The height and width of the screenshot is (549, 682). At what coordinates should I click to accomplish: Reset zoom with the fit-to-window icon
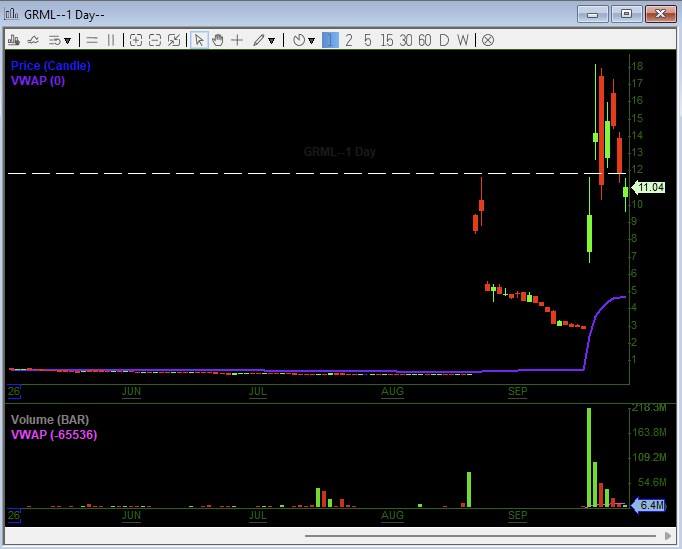[174, 40]
